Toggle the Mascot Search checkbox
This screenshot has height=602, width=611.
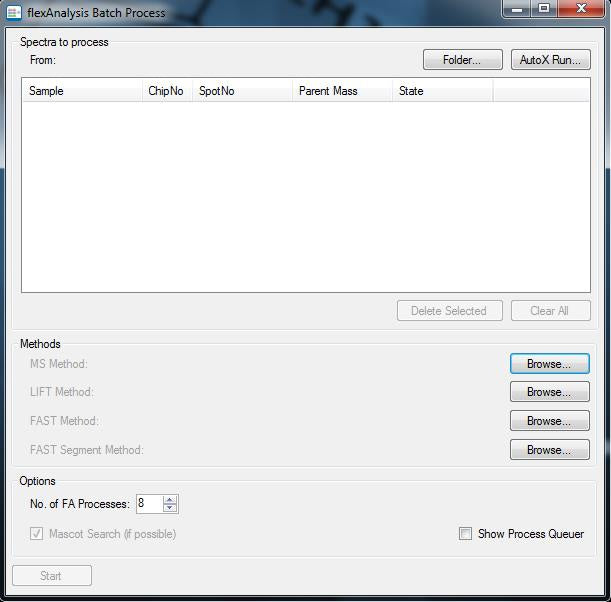tap(36, 533)
